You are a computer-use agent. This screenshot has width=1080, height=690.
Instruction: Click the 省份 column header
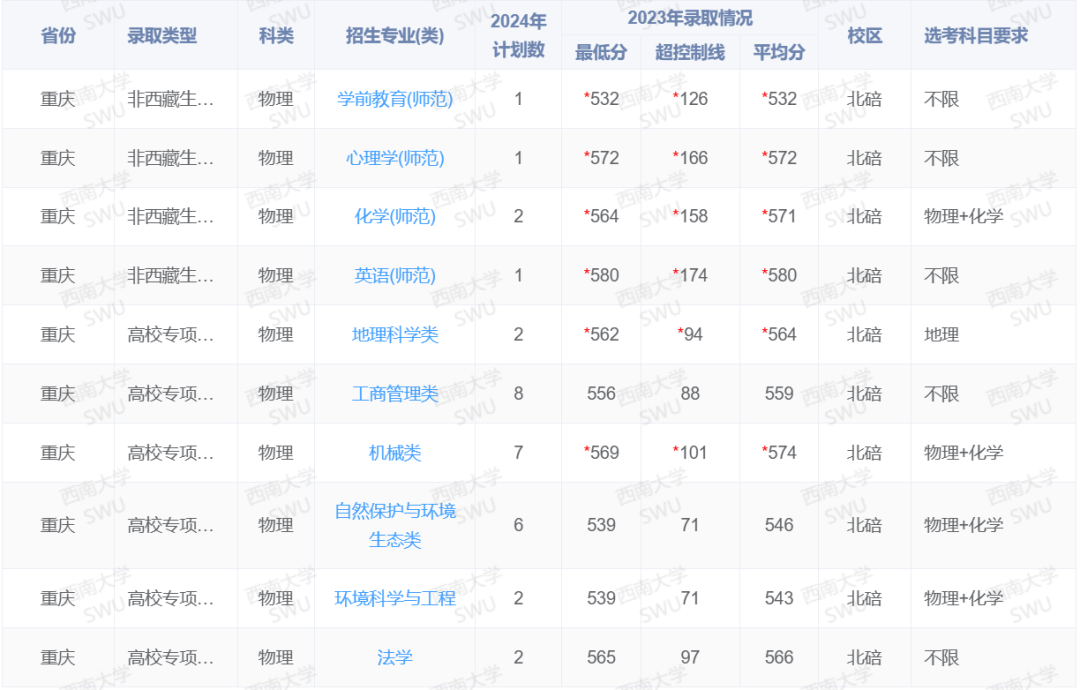58,36
